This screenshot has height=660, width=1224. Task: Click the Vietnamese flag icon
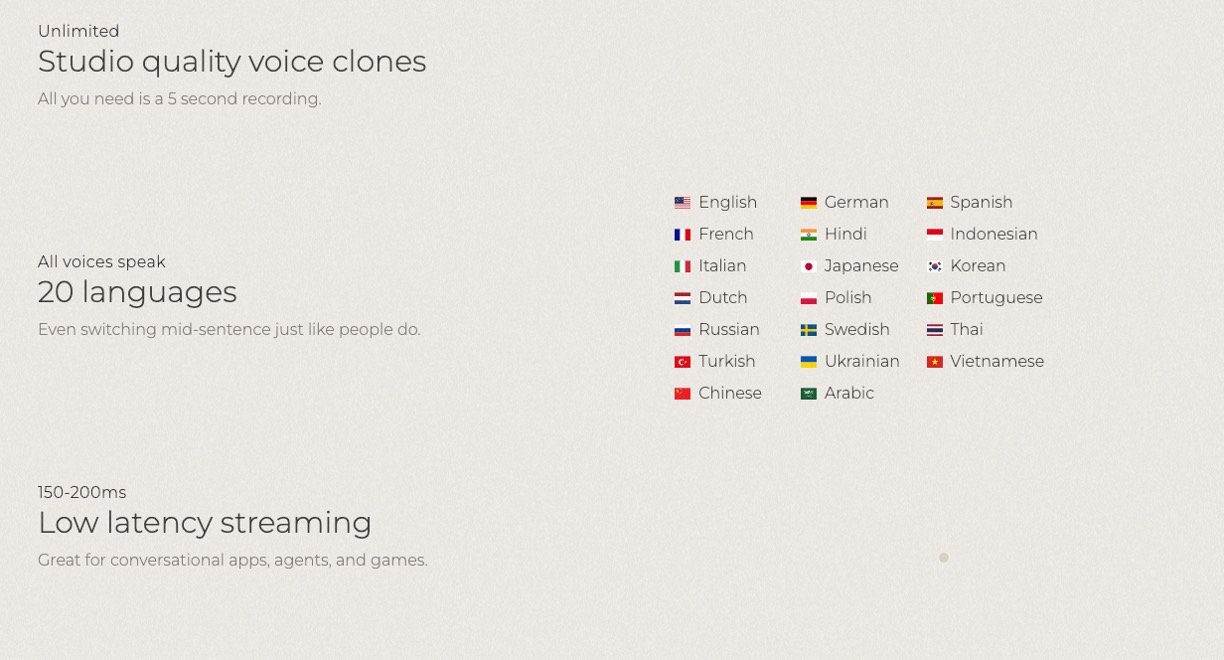[x=934, y=362]
